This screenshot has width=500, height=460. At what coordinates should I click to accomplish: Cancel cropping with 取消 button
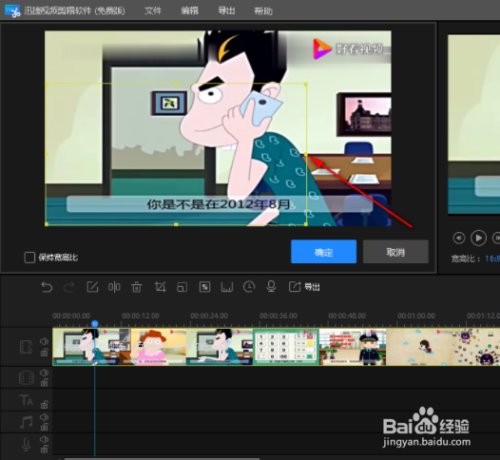click(x=396, y=252)
